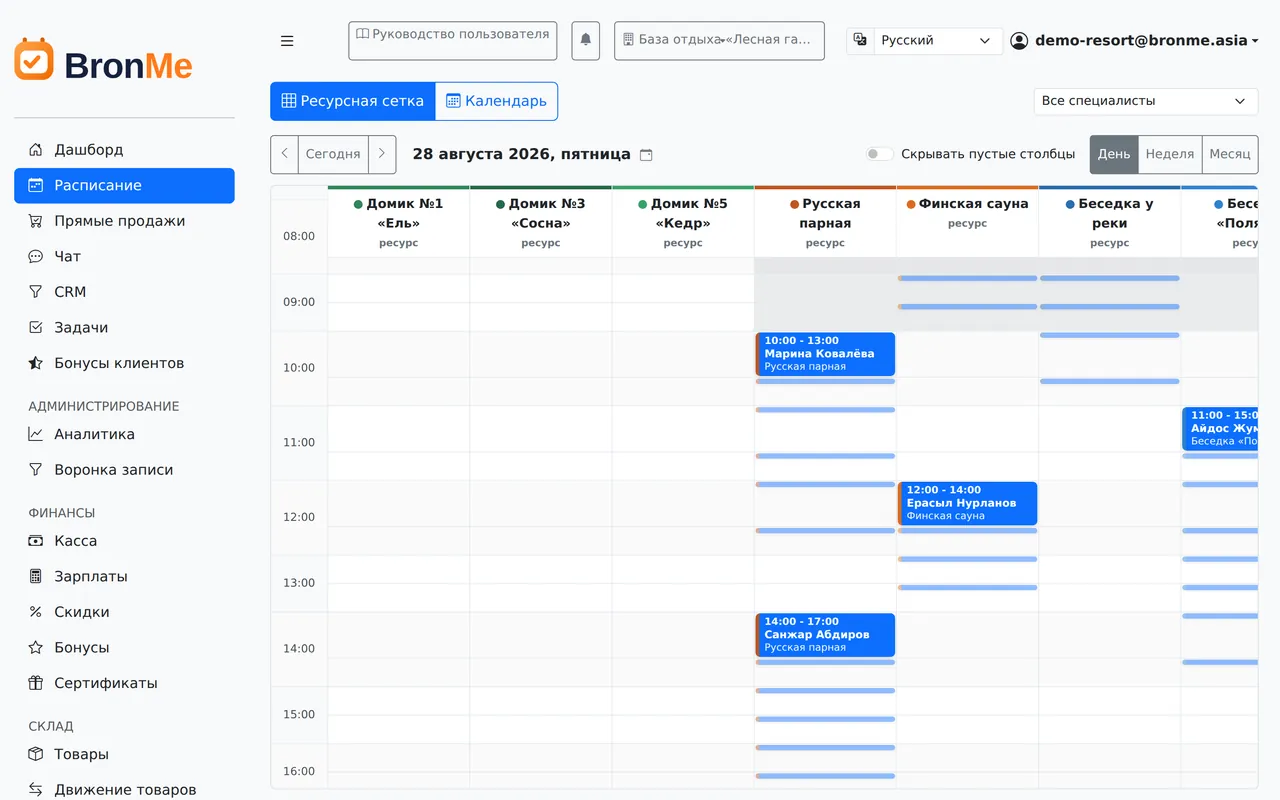Open Бонусы under Финансы
The width and height of the screenshot is (1280, 800).
coord(124,648)
